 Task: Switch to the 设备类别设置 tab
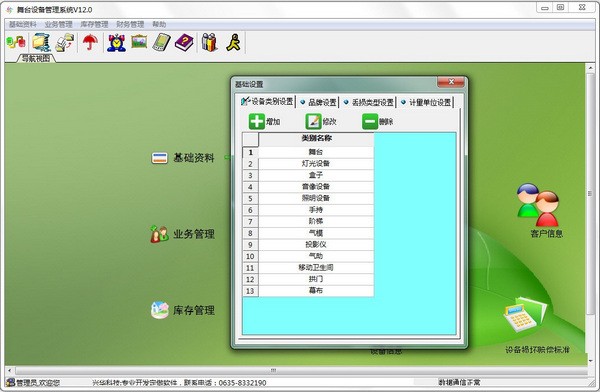[x=267, y=101]
